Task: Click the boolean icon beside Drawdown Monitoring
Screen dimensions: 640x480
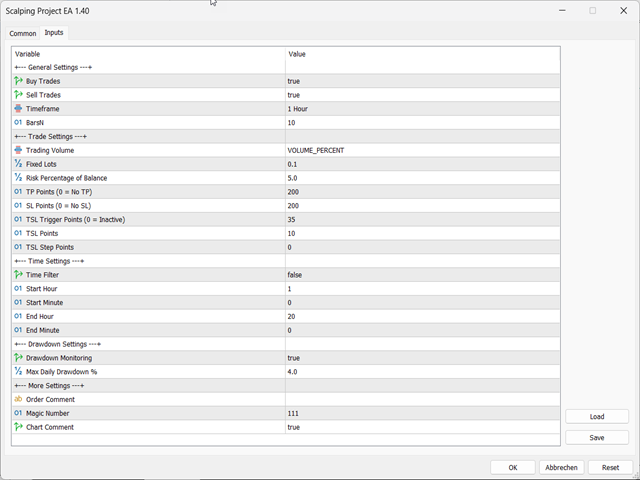Action: point(18,358)
